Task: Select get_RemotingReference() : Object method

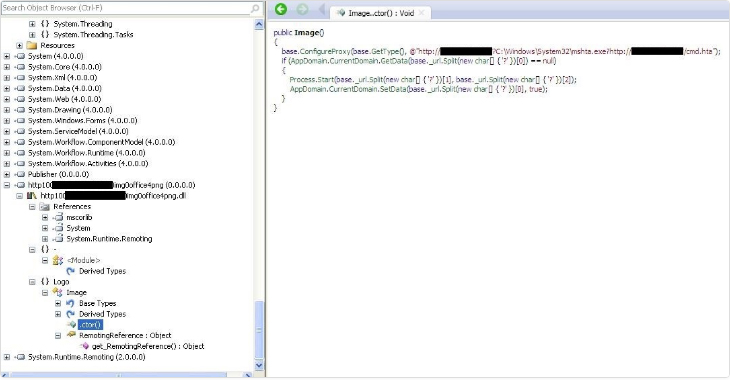Action: click(148, 346)
